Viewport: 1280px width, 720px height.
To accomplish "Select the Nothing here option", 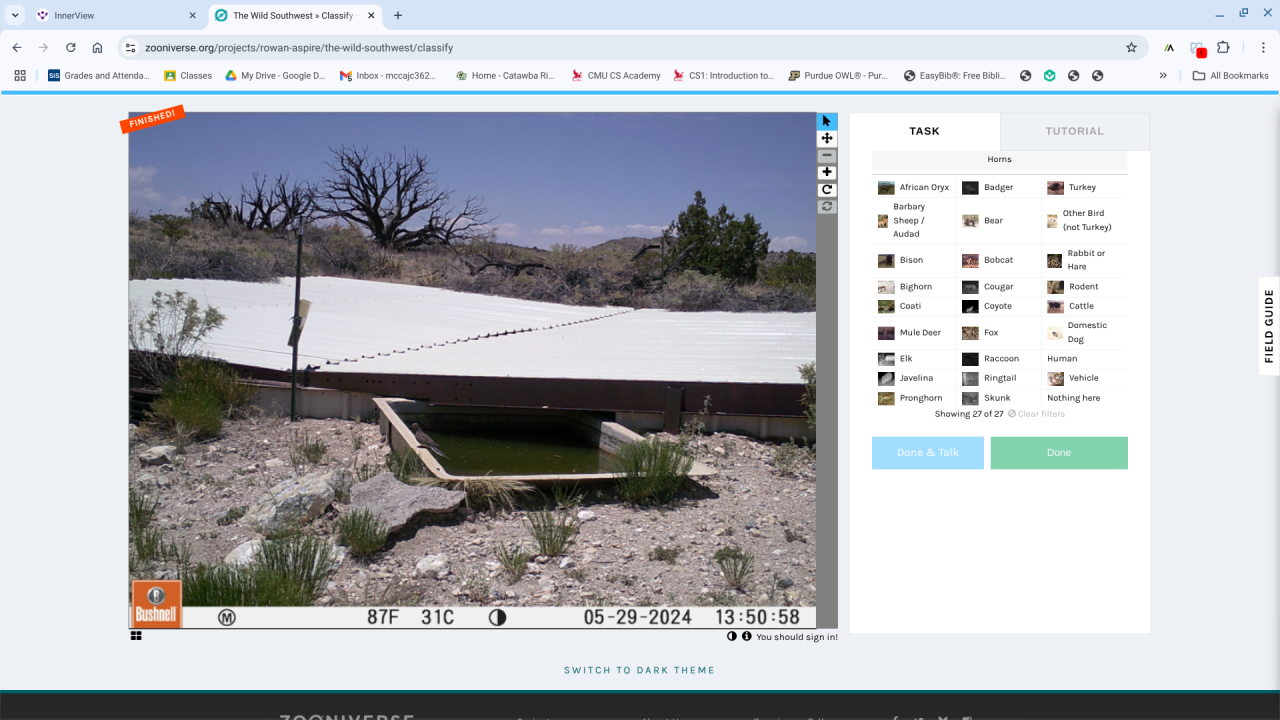I will click(x=1084, y=398).
